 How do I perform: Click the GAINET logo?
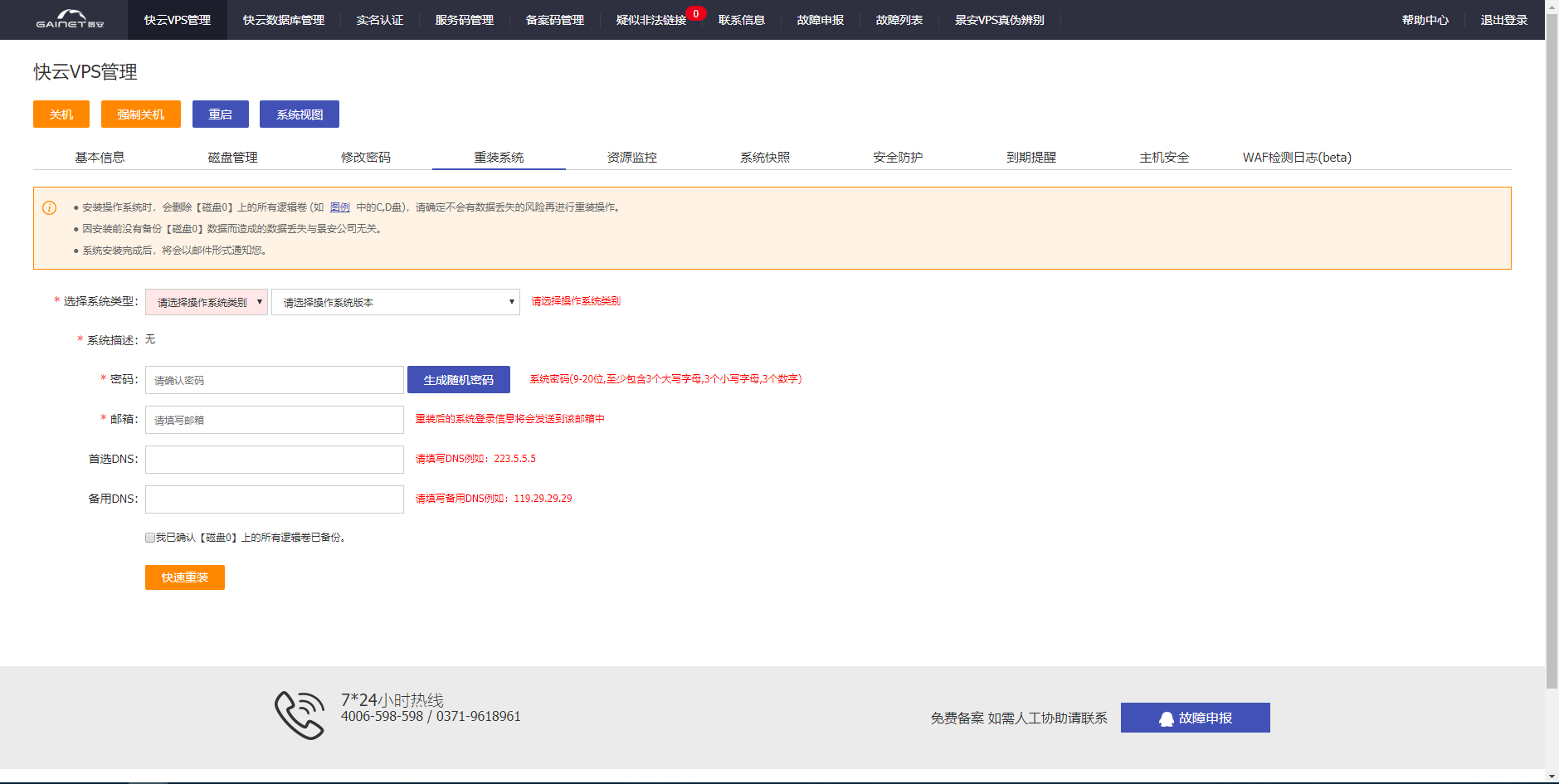pyautogui.click(x=71, y=19)
